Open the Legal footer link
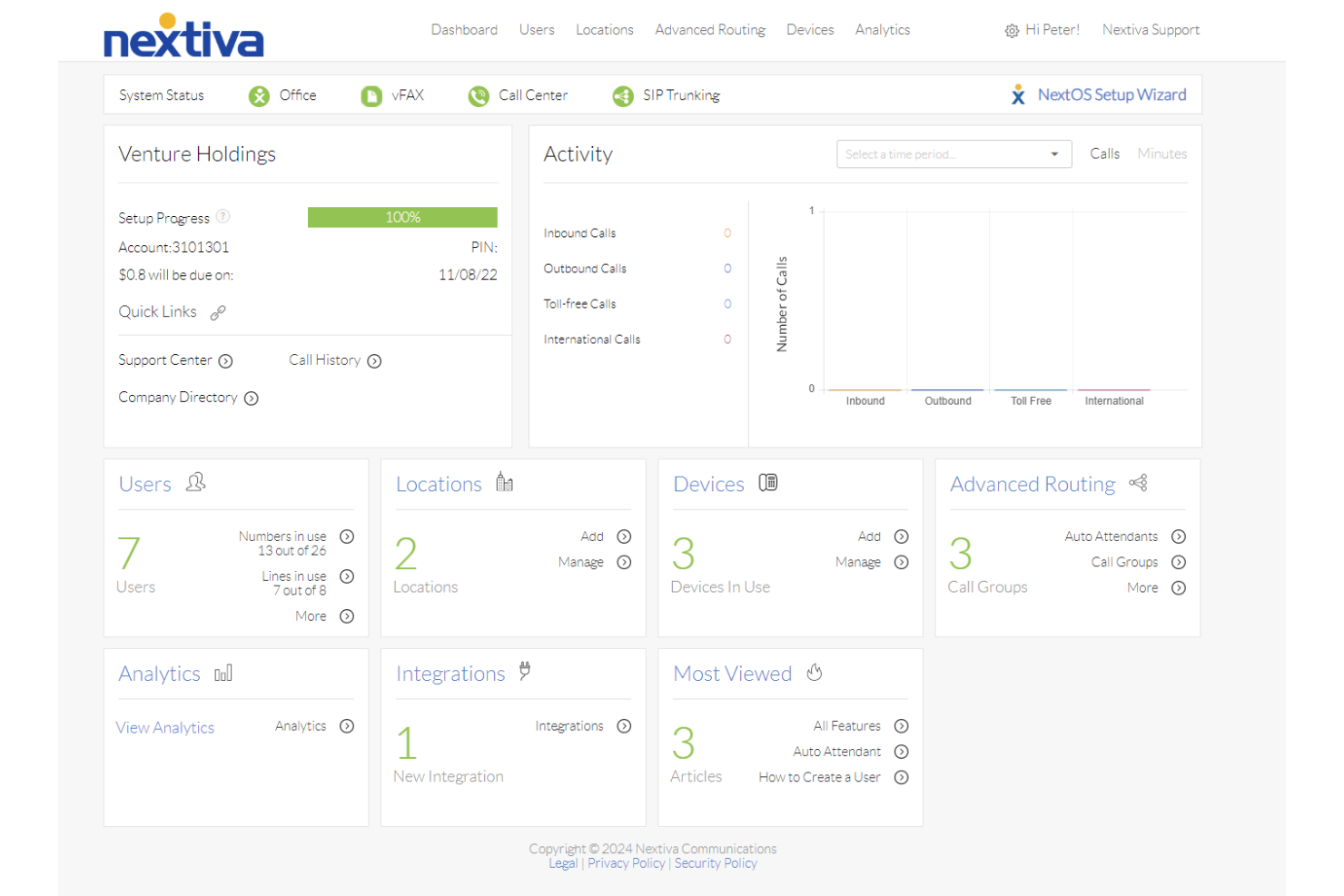 pyautogui.click(x=563, y=863)
